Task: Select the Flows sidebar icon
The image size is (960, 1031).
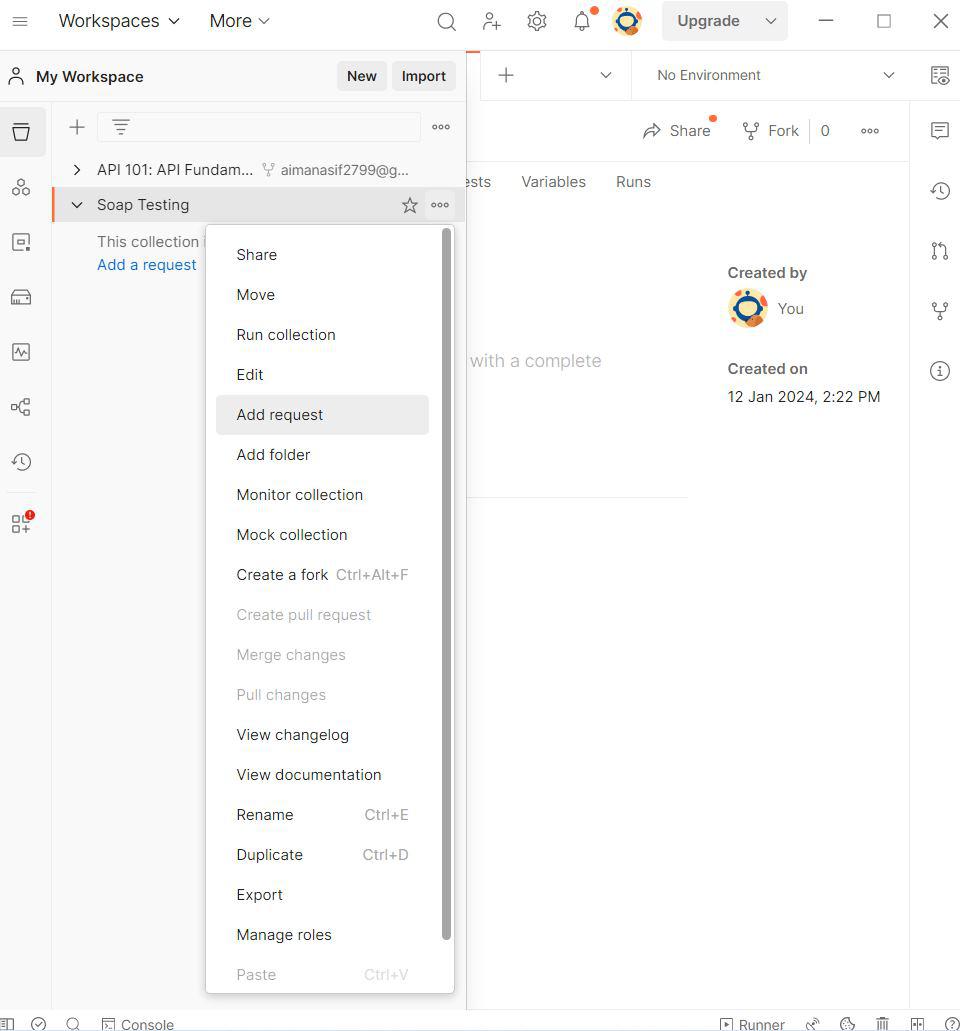Action: coord(21,407)
